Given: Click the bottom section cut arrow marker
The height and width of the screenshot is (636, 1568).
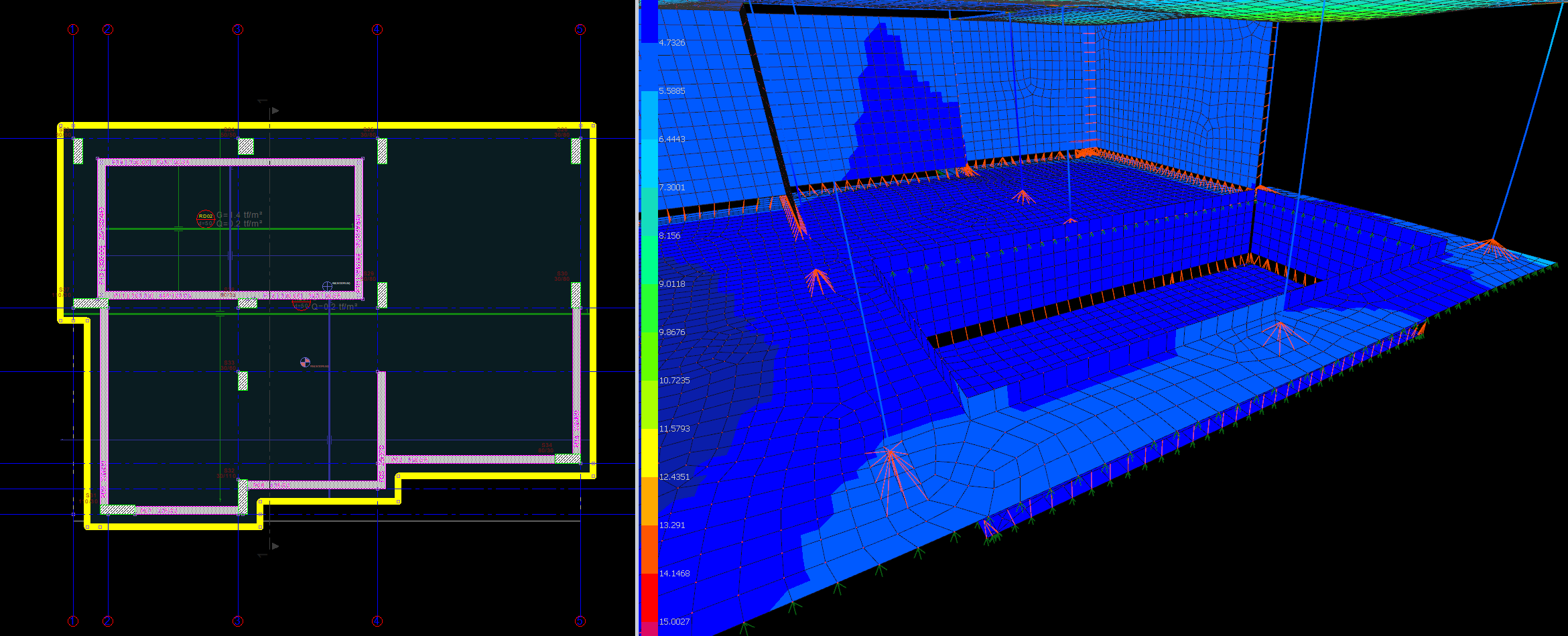Looking at the screenshot, I should pyautogui.click(x=275, y=546).
